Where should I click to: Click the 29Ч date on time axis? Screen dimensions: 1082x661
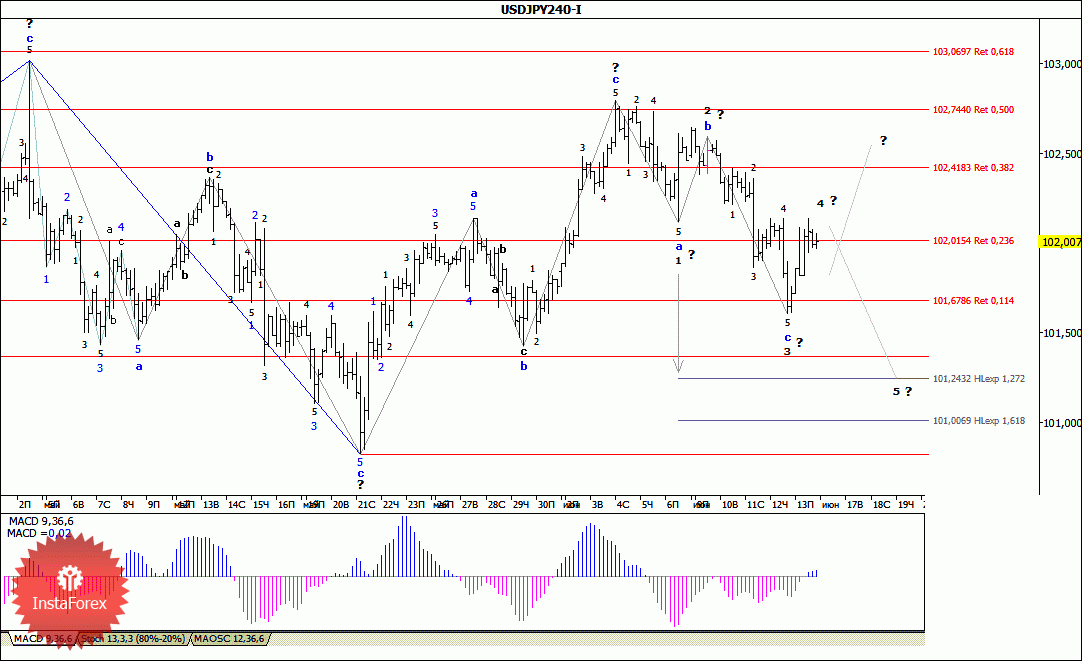[x=520, y=505]
